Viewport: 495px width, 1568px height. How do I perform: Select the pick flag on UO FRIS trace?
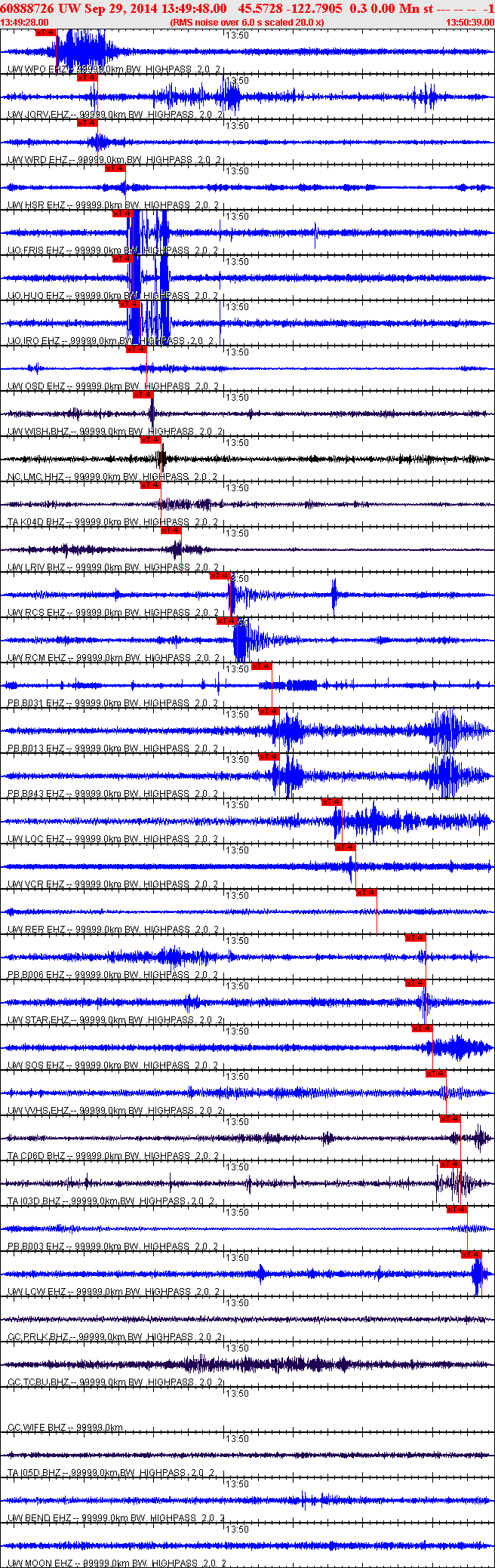pos(122,214)
